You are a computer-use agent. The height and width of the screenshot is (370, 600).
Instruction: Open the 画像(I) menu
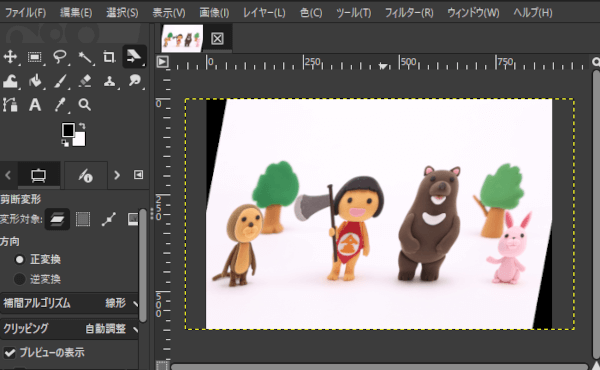click(x=214, y=13)
